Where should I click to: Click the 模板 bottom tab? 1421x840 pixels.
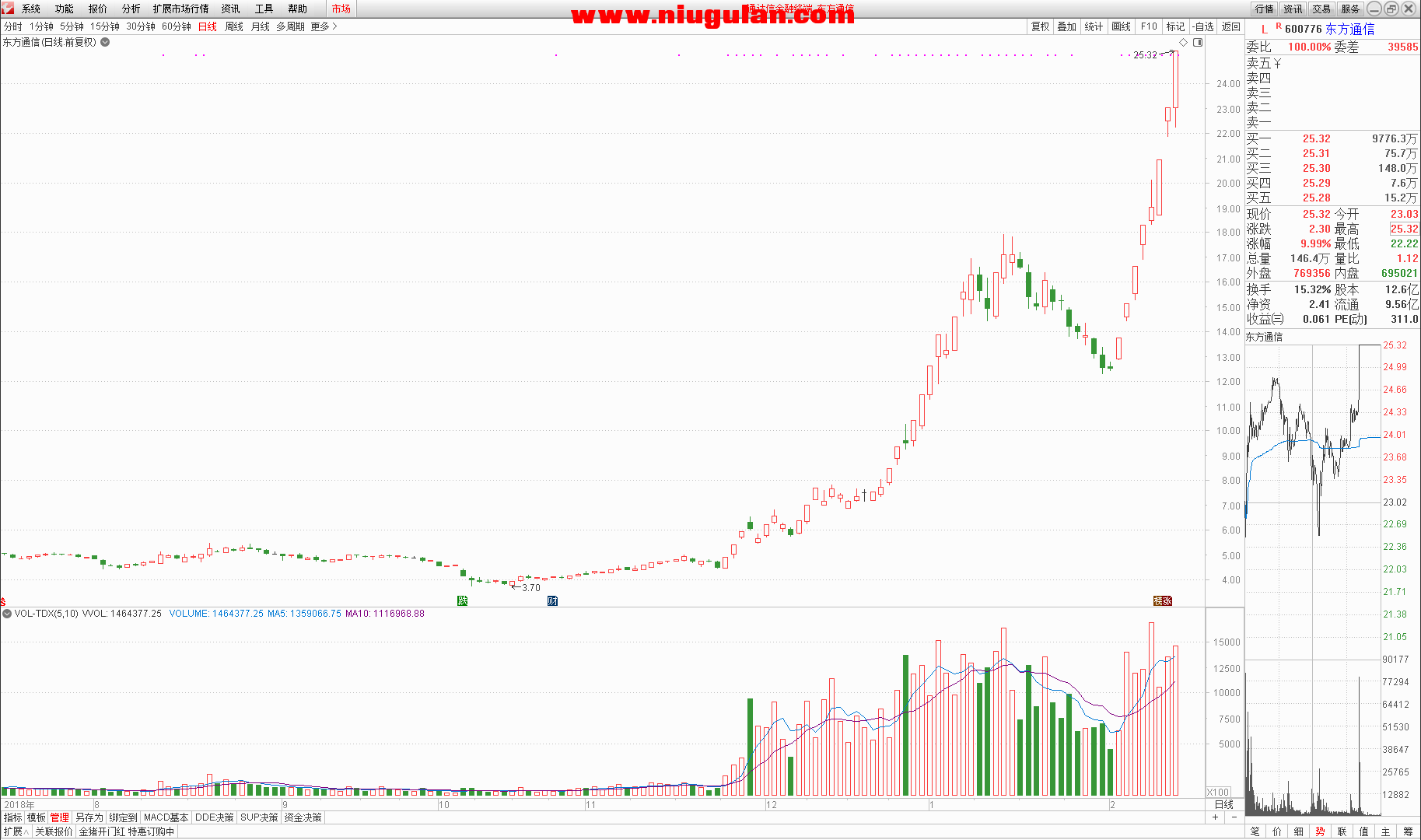pos(37,817)
